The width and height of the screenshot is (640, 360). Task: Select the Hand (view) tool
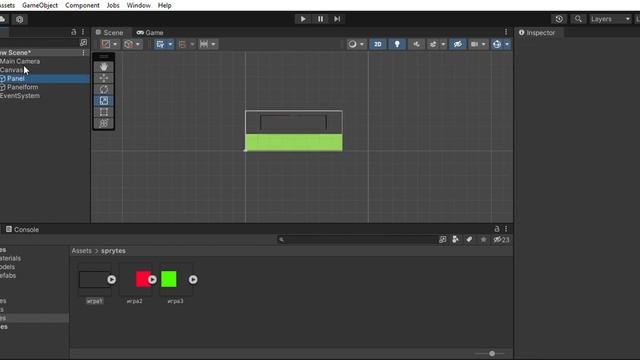[104, 67]
